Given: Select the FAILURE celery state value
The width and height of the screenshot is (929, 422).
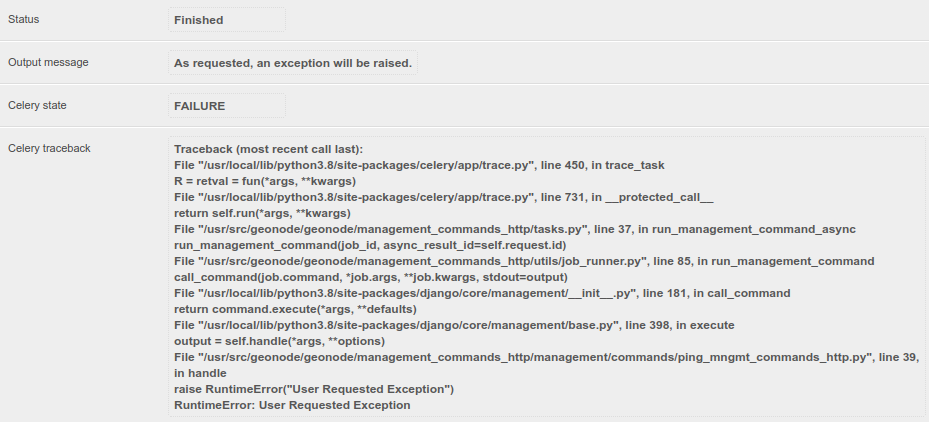Looking at the screenshot, I should (199, 106).
